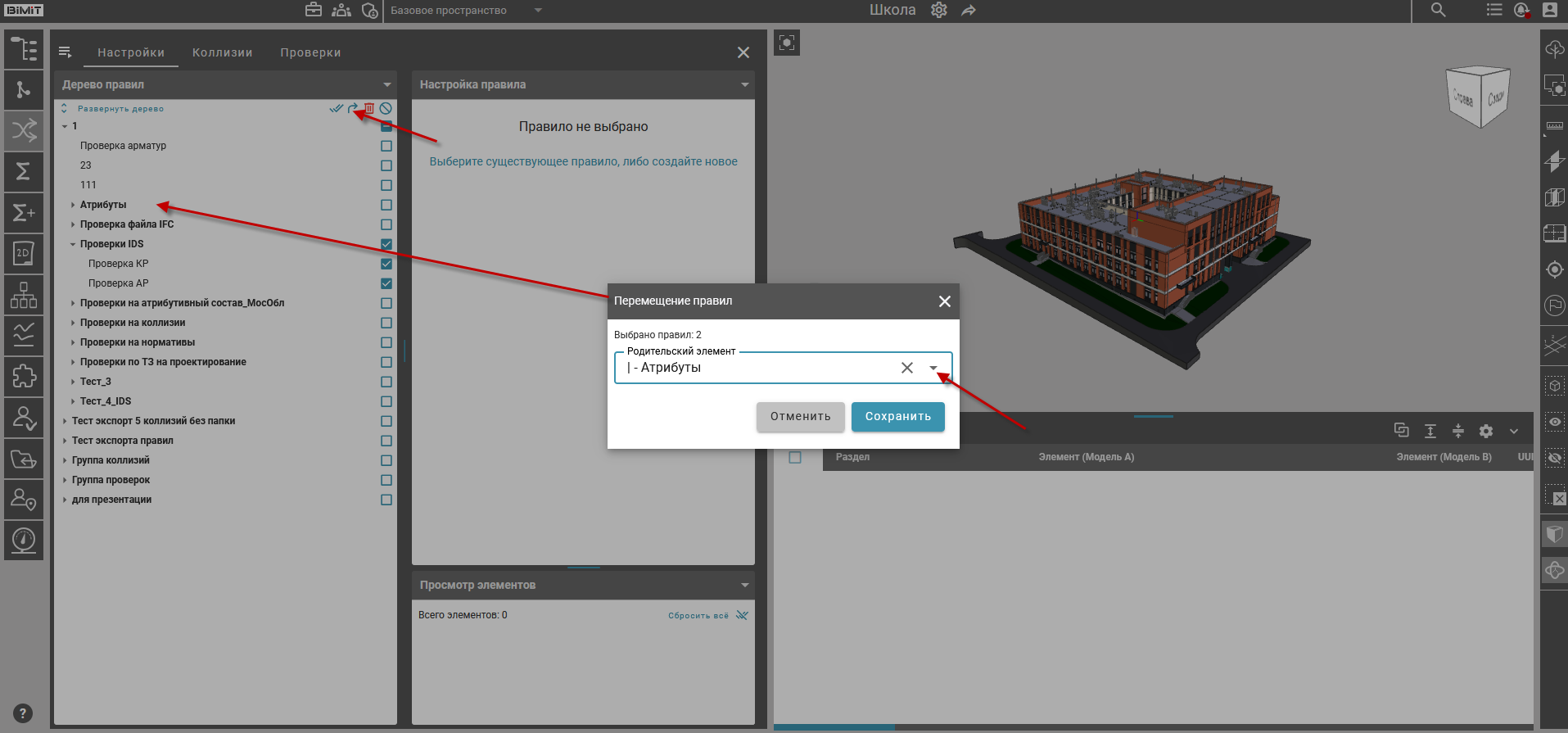The width and height of the screenshot is (1568, 733).
Task: Click the red trash delete rules icon
Action: pyautogui.click(x=369, y=108)
